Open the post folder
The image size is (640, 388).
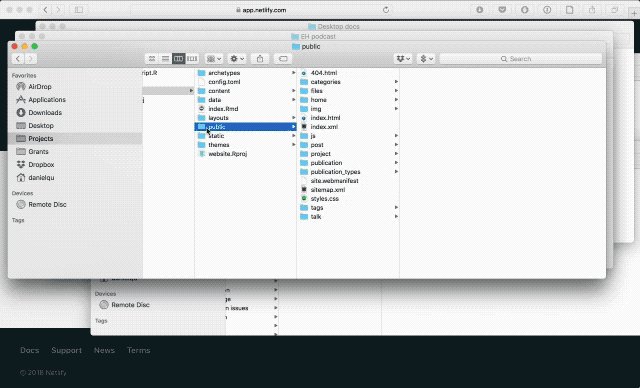click(348, 145)
